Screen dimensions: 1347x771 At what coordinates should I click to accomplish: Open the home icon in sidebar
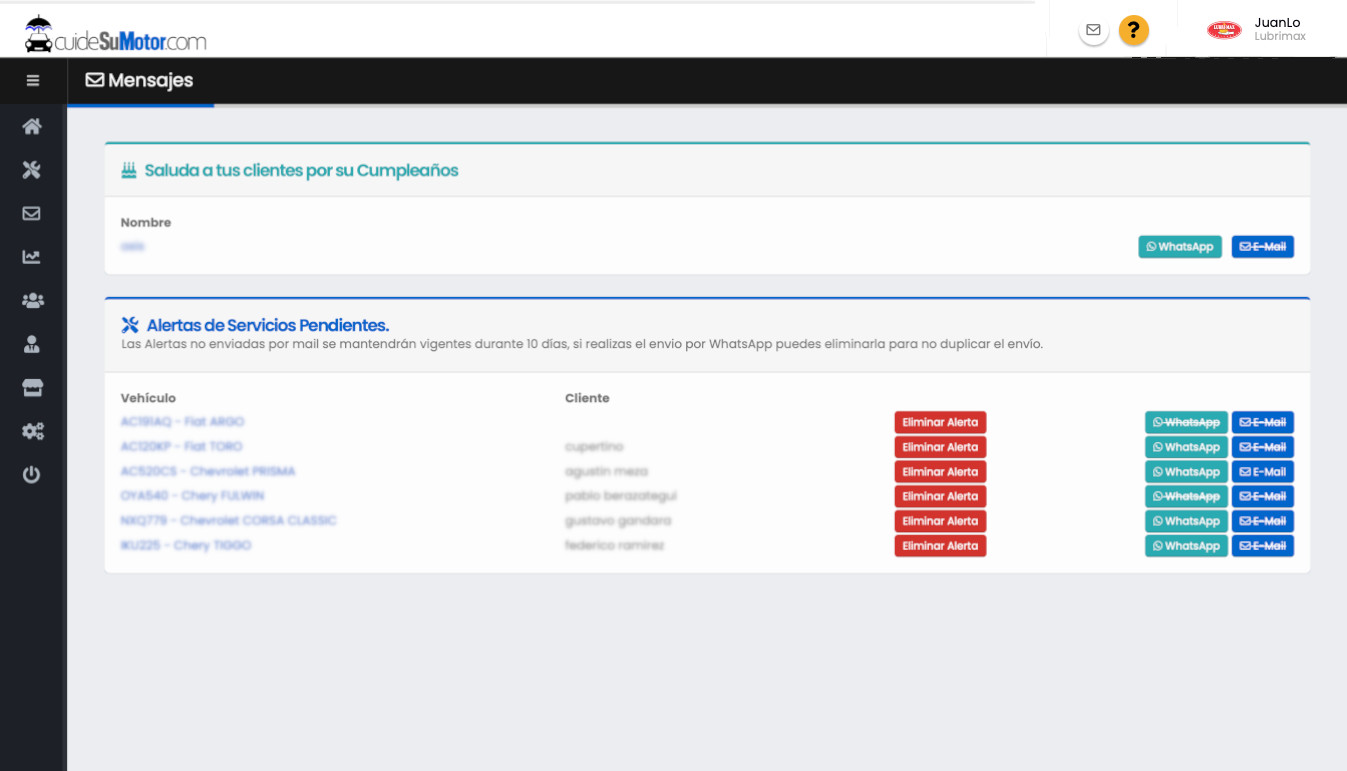pos(32,126)
